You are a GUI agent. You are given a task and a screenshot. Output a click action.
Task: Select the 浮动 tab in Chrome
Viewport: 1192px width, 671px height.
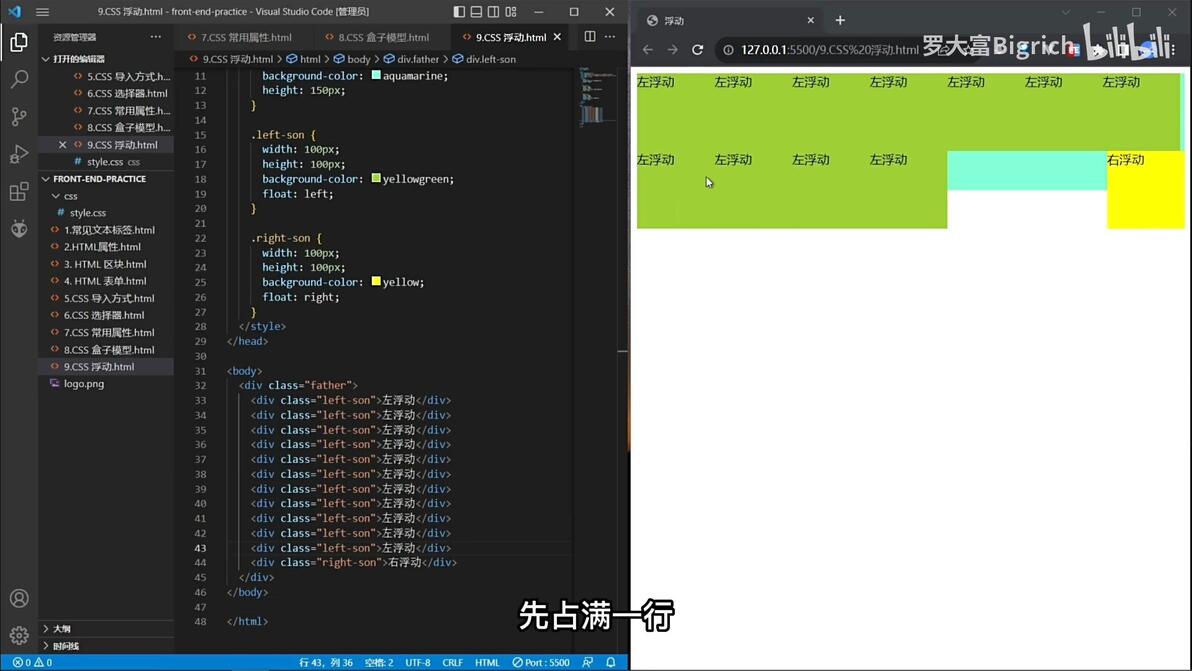[730, 21]
